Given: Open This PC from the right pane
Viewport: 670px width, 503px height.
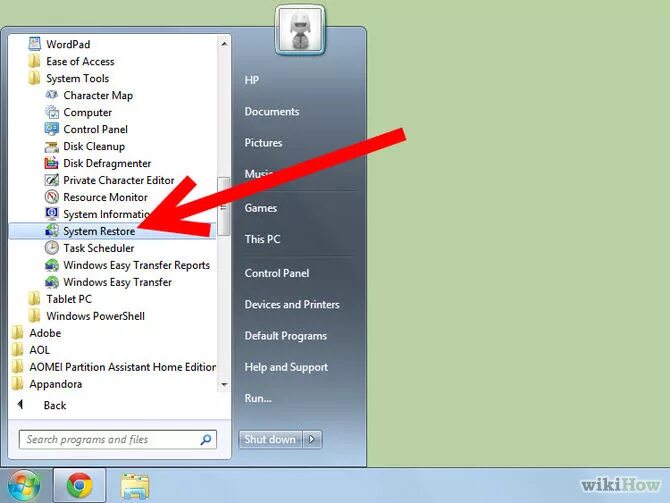Looking at the screenshot, I should (x=262, y=239).
